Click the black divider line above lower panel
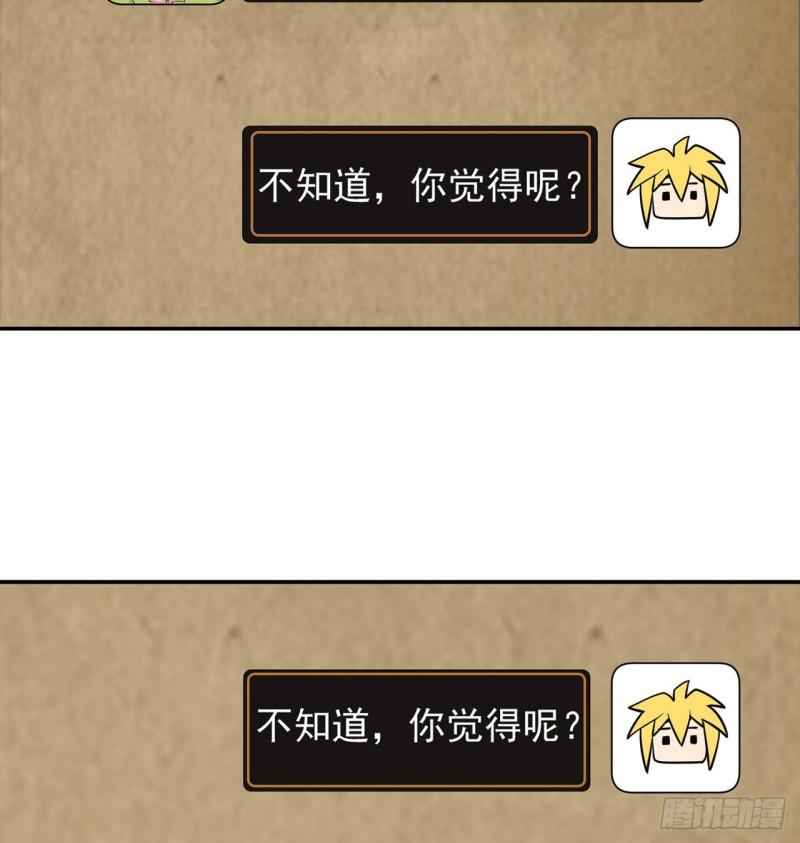The width and height of the screenshot is (800, 843). point(400,582)
